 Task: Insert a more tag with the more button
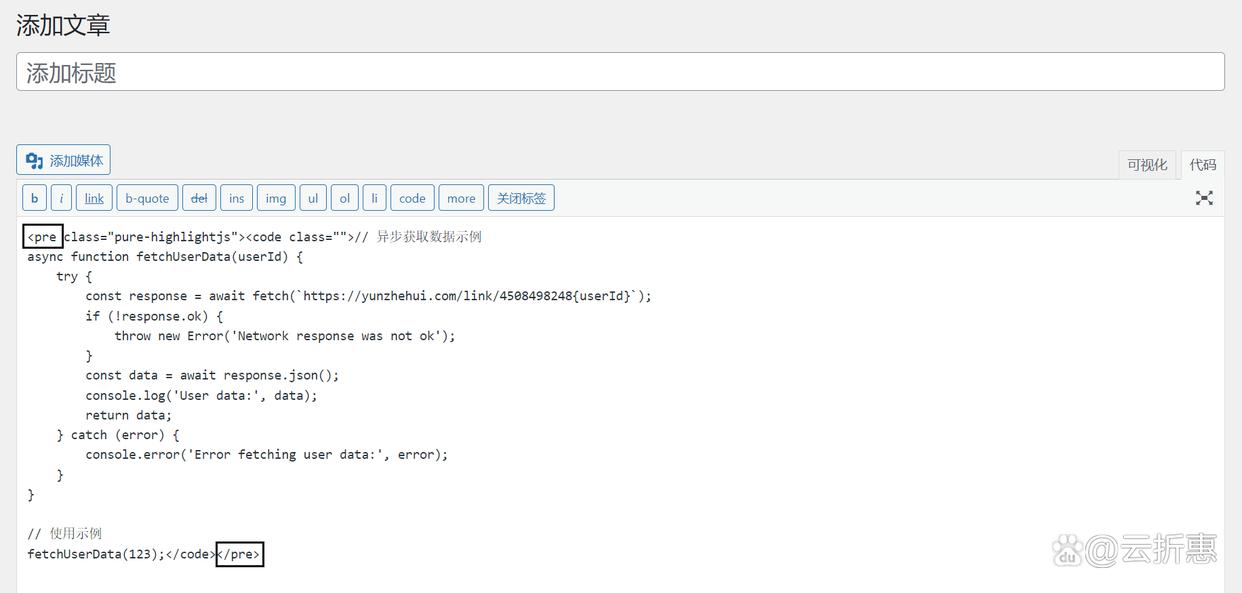pos(460,197)
